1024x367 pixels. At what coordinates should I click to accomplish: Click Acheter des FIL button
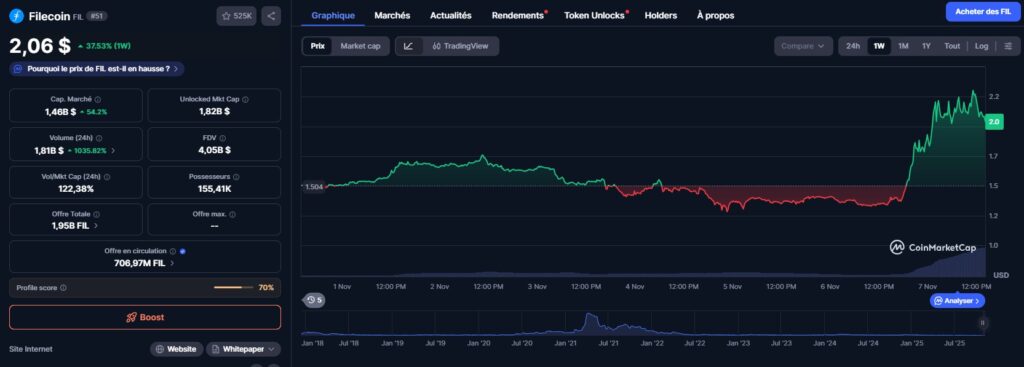point(983,12)
